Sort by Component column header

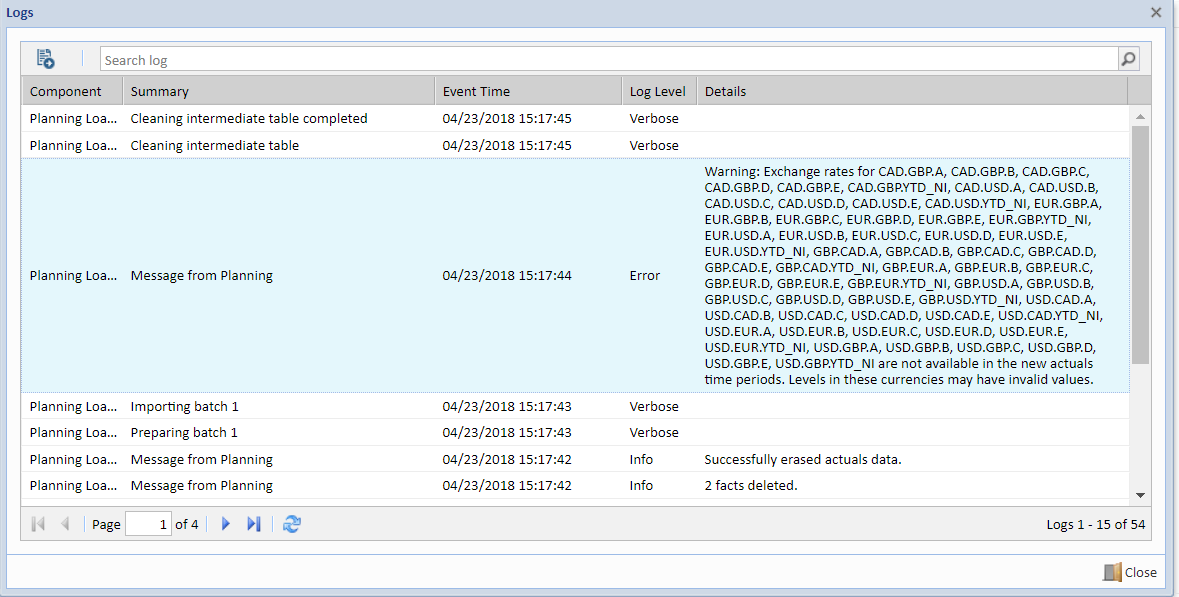click(x=72, y=91)
